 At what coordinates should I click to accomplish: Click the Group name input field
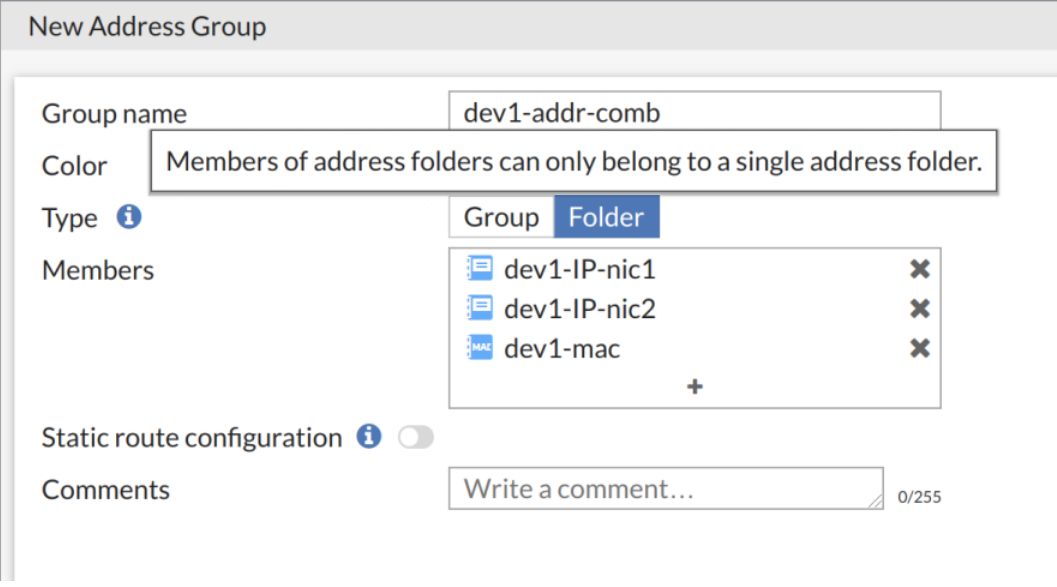[695, 112]
